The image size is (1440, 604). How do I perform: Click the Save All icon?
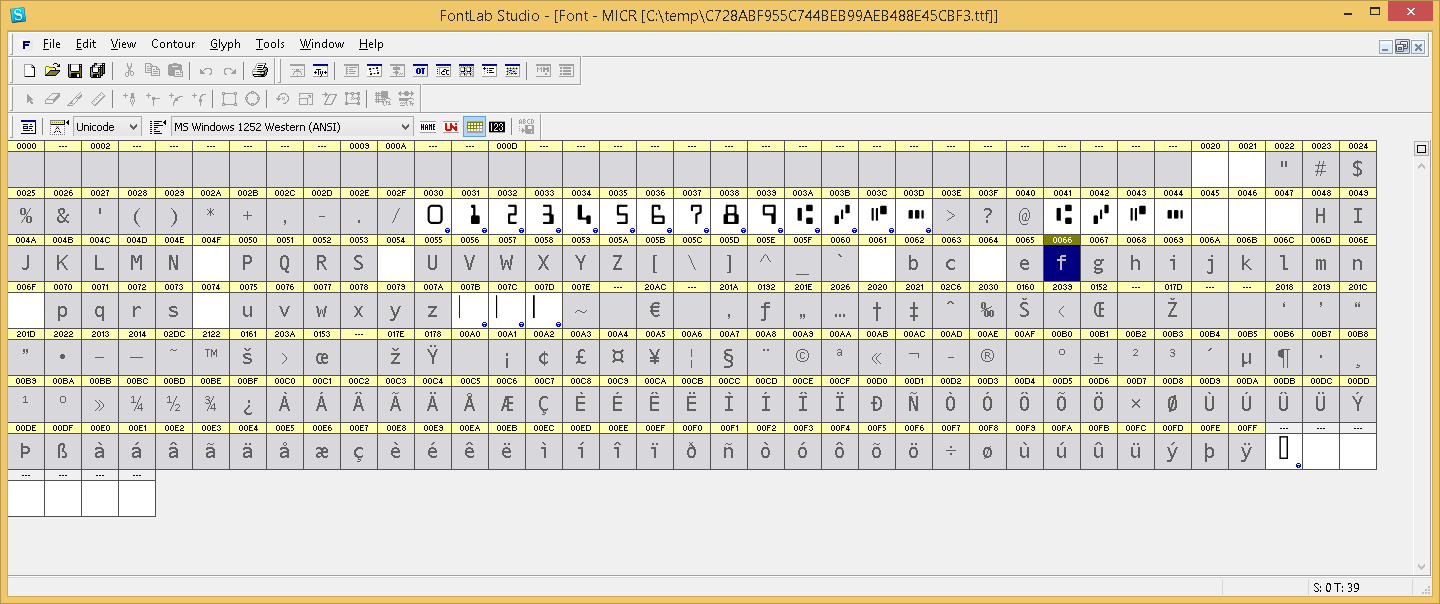tap(97, 71)
